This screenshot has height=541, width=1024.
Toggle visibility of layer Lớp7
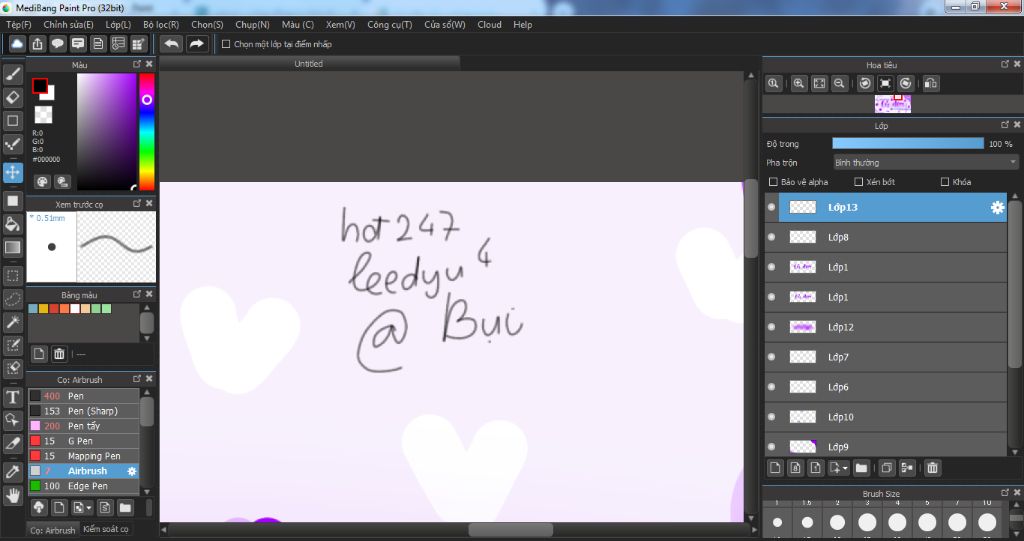(771, 357)
